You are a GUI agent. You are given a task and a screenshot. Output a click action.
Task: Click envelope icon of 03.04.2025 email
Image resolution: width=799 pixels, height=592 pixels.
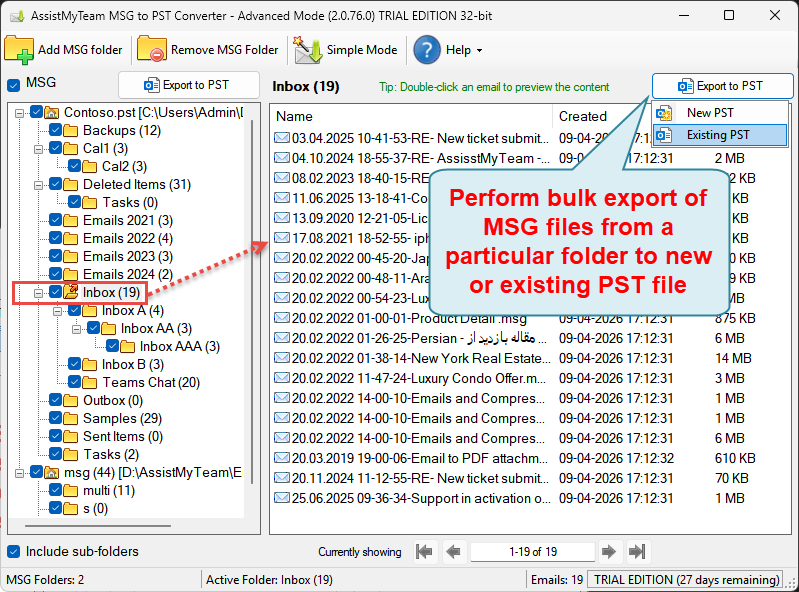(x=282, y=138)
